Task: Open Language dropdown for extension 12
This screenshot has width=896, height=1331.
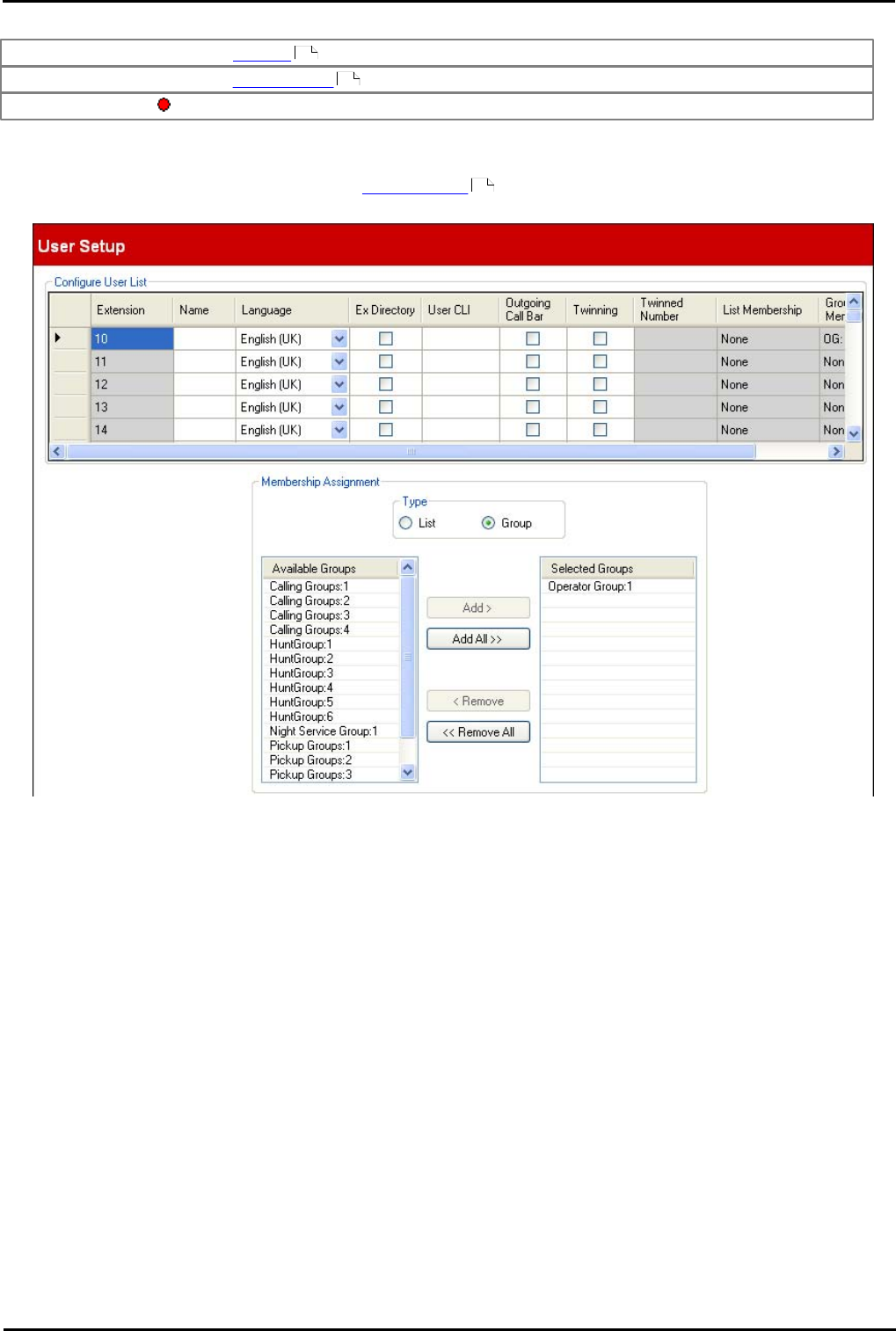Action: (x=339, y=384)
